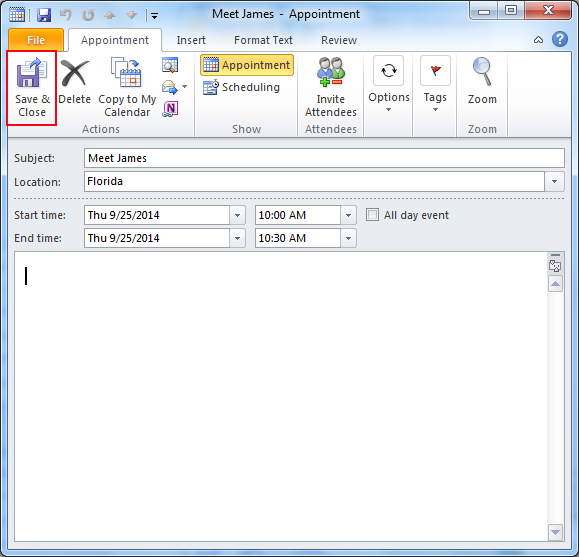This screenshot has height=557, width=579.
Task: Open the Calendar view icon in Actions
Action: pyautogui.click(x=170, y=65)
